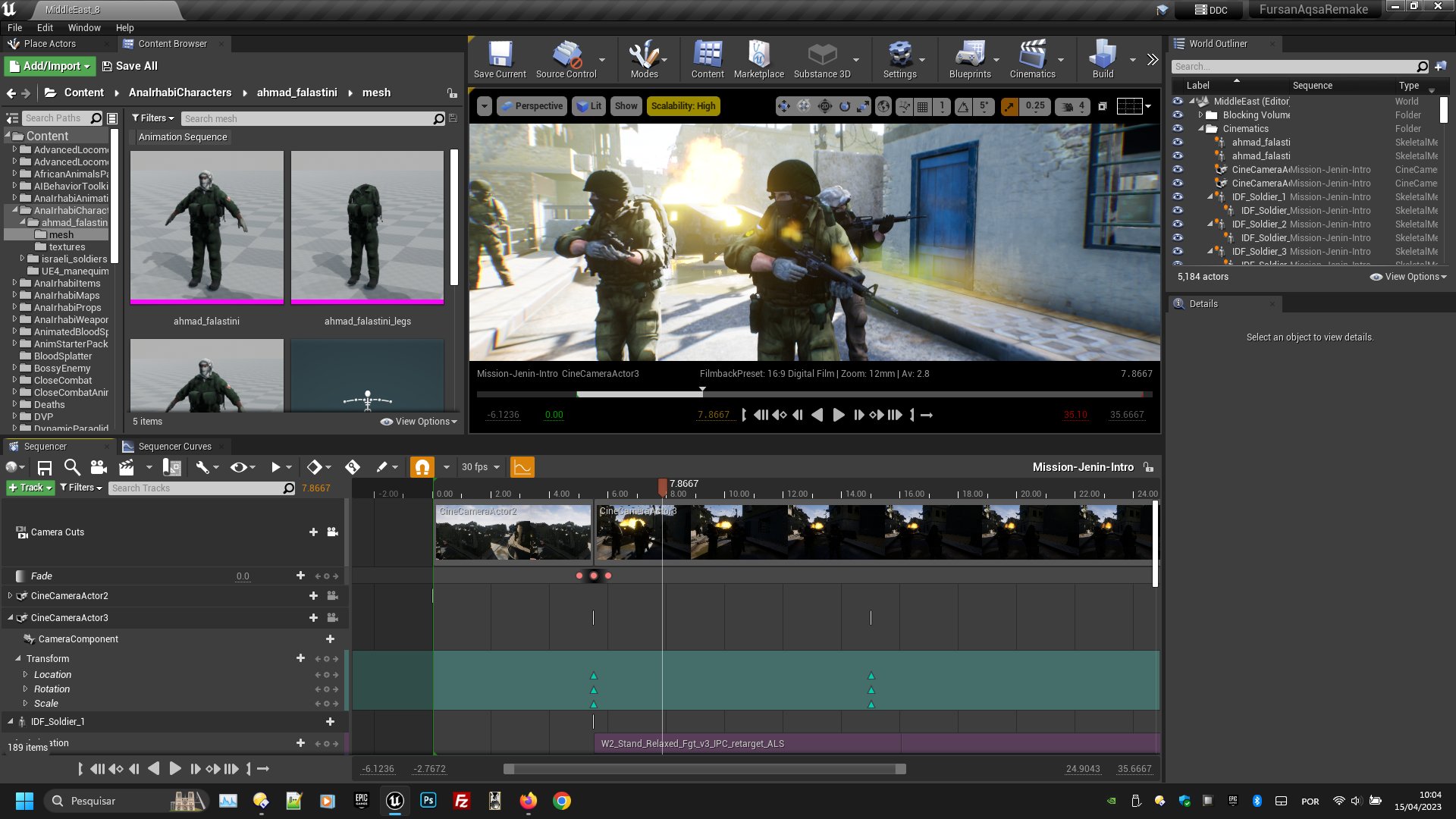Viewport: 1456px width, 819px height.
Task: Toggle visibility of Blocking Volume folder
Action: [1178, 115]
